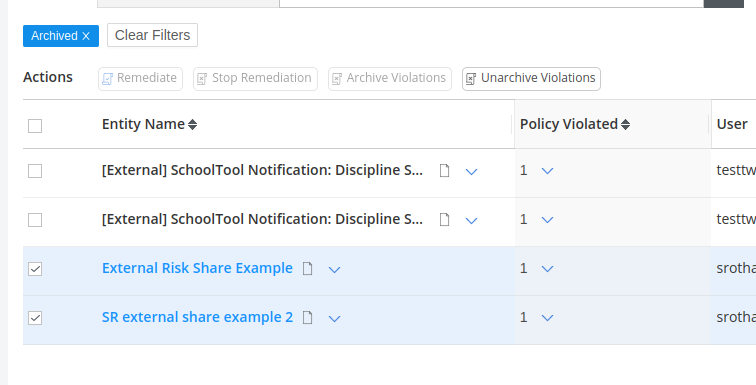Uncheck SR external share example 2 checkbox
Screen dimensions: 756x385
coord(35,318)
